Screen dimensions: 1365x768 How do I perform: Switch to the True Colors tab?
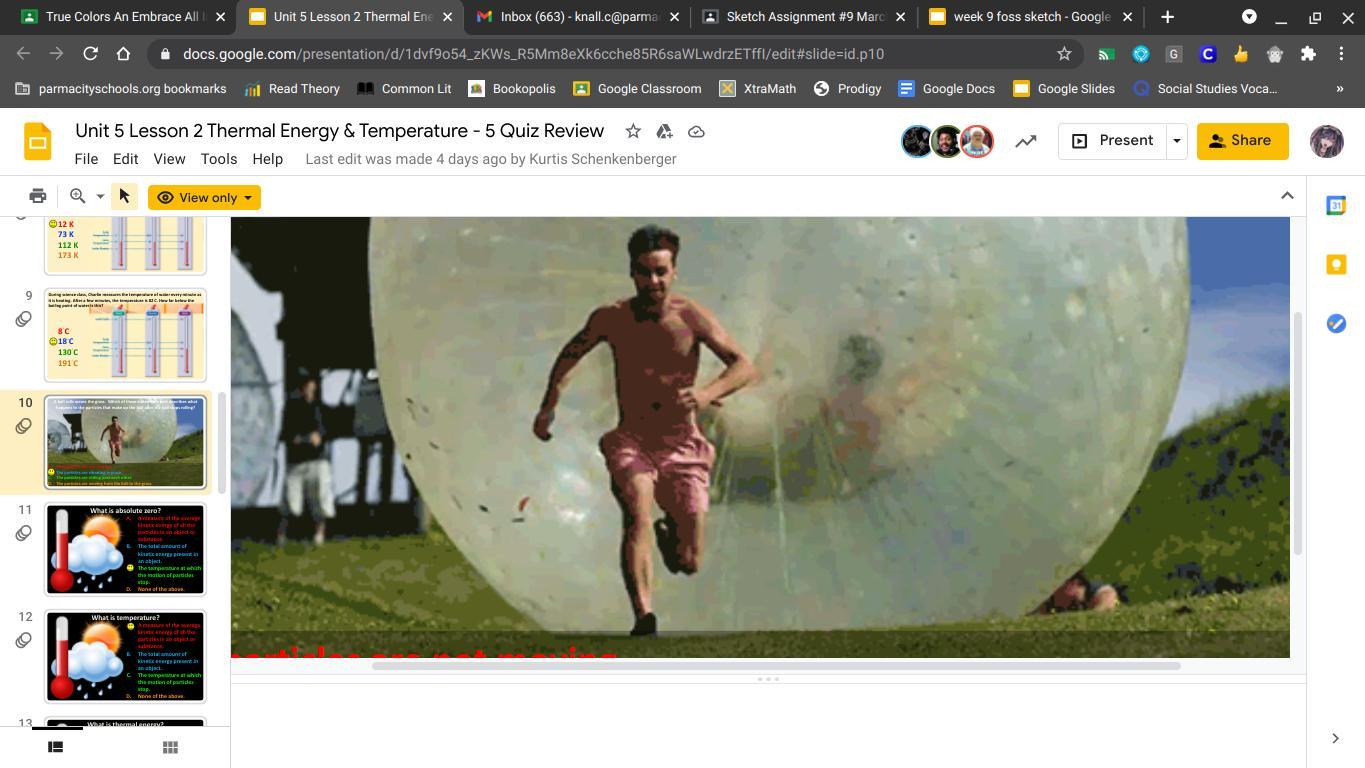[123, 17]
